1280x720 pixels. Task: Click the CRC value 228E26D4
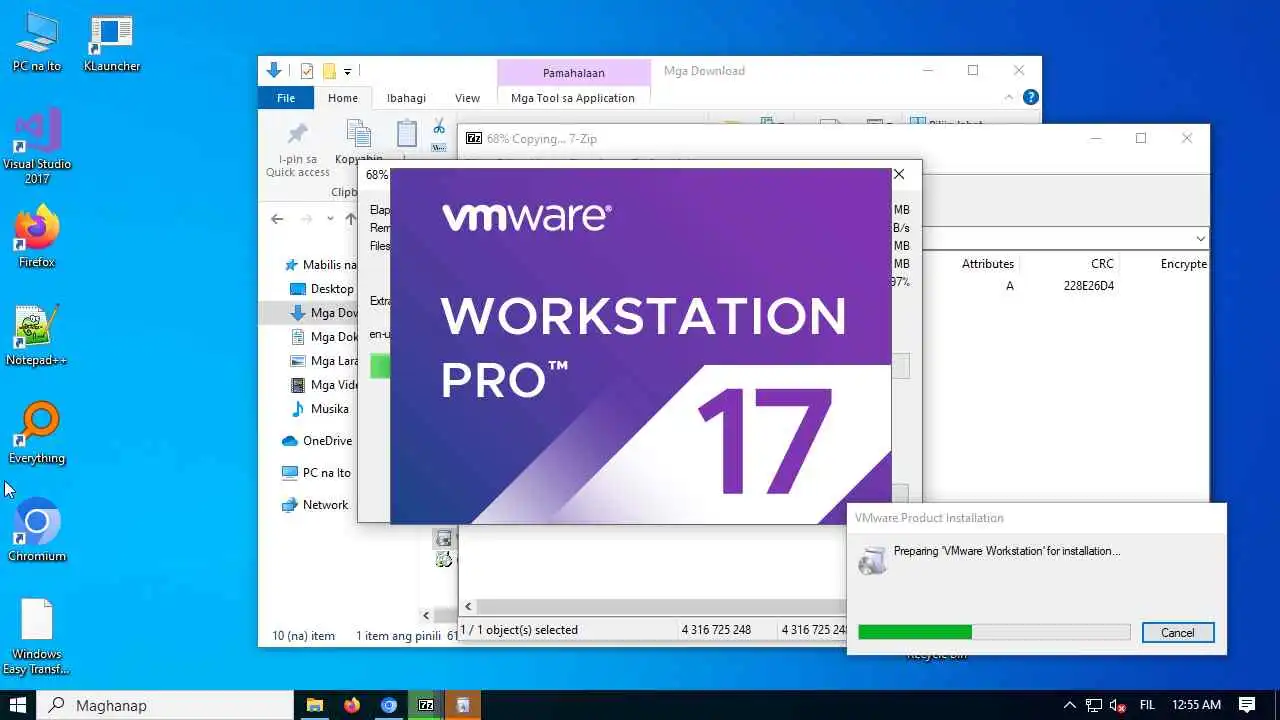point(1089,286)
